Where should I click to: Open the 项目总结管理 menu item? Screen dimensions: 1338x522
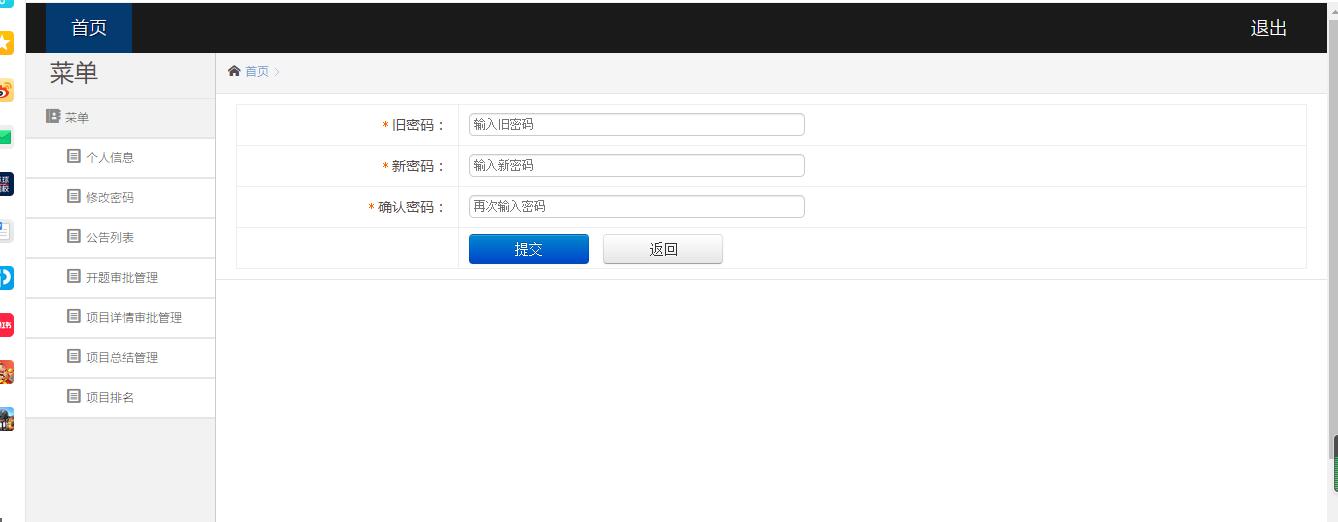[120, 358]
